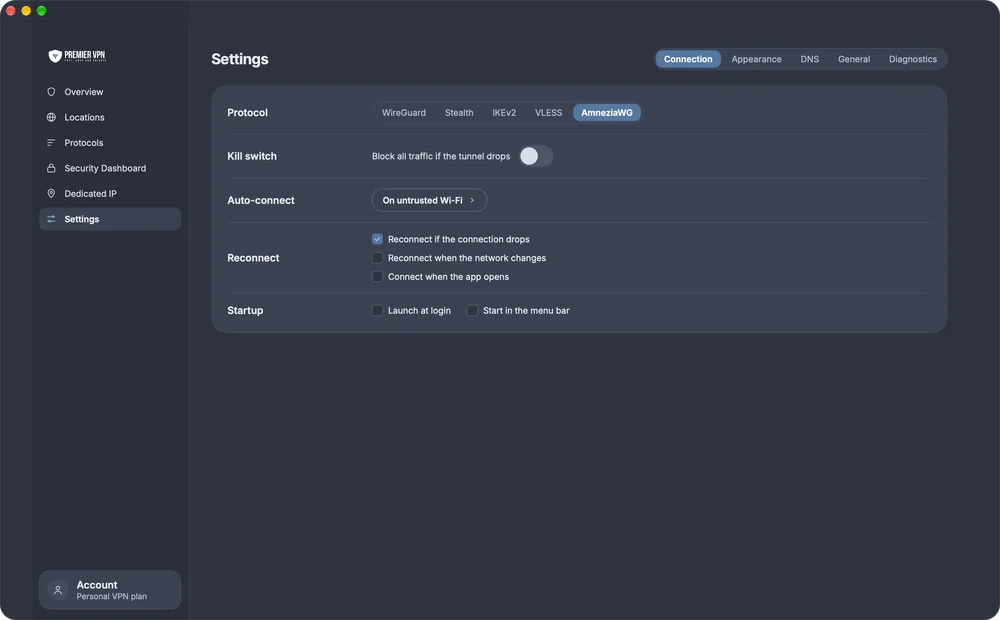Check Reconnect when the network changes
This screenshot has height=620, width=1000.
(378, 258)
